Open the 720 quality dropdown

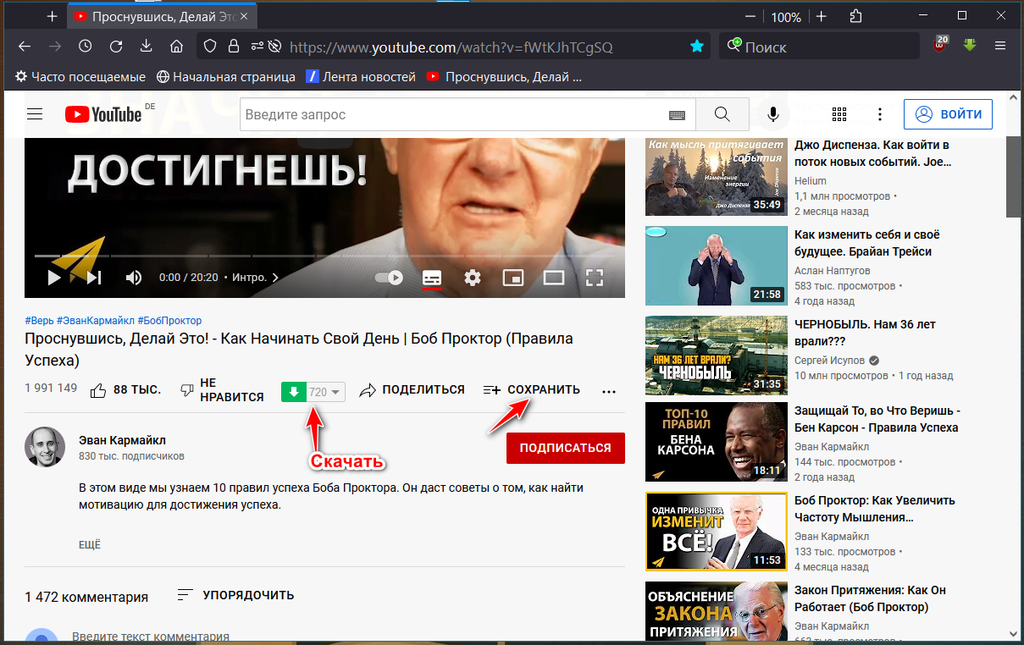(325, 392)
